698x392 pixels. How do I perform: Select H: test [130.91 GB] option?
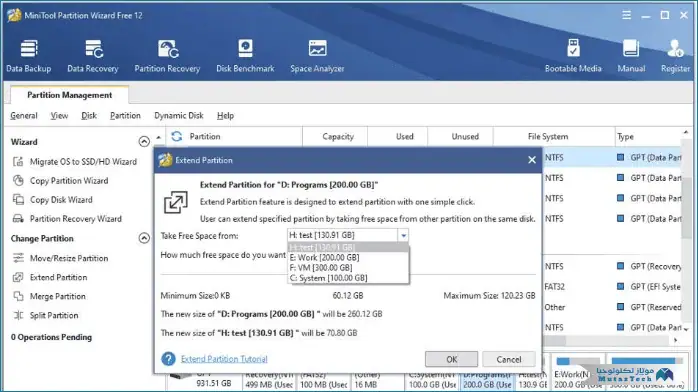(348, 247)
